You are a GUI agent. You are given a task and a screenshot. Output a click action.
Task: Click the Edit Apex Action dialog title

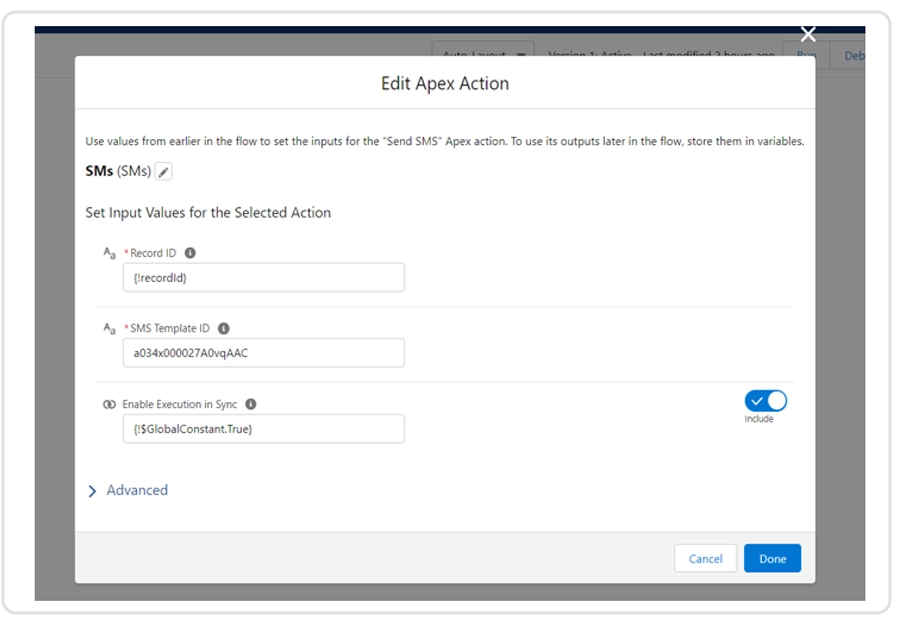click(445, 84)
